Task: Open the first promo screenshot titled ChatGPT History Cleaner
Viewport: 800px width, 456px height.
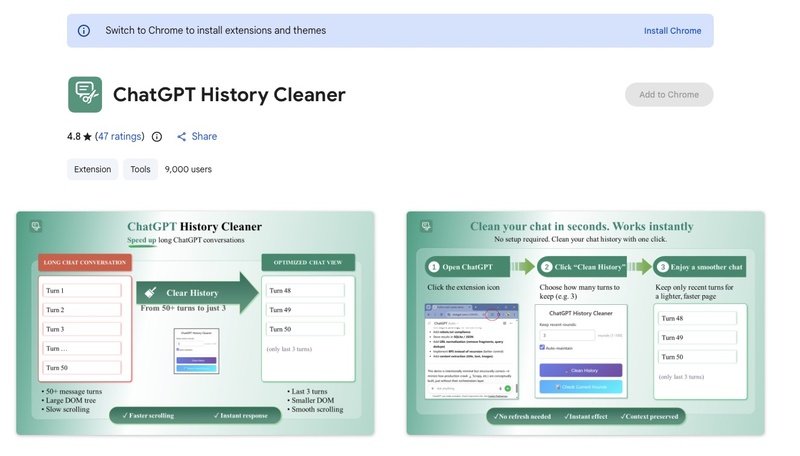Action: tap(195, 323)
